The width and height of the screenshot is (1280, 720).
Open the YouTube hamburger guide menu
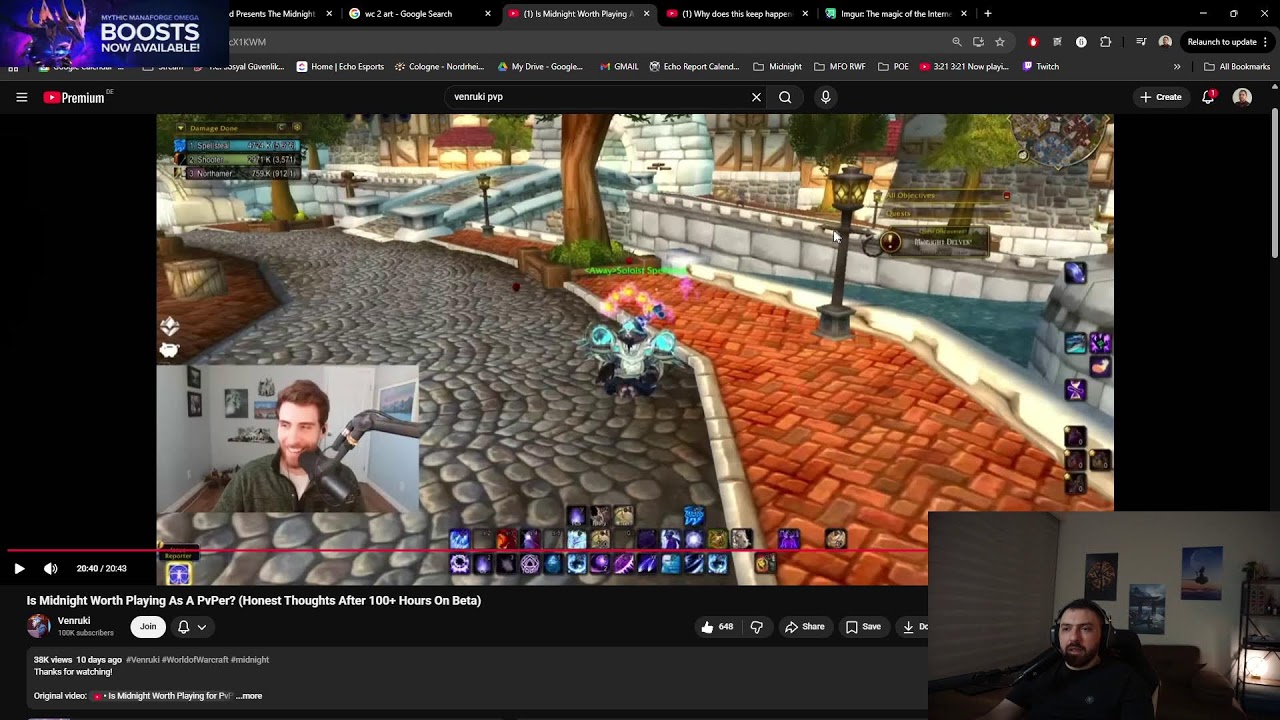click(x=21, y=97)
